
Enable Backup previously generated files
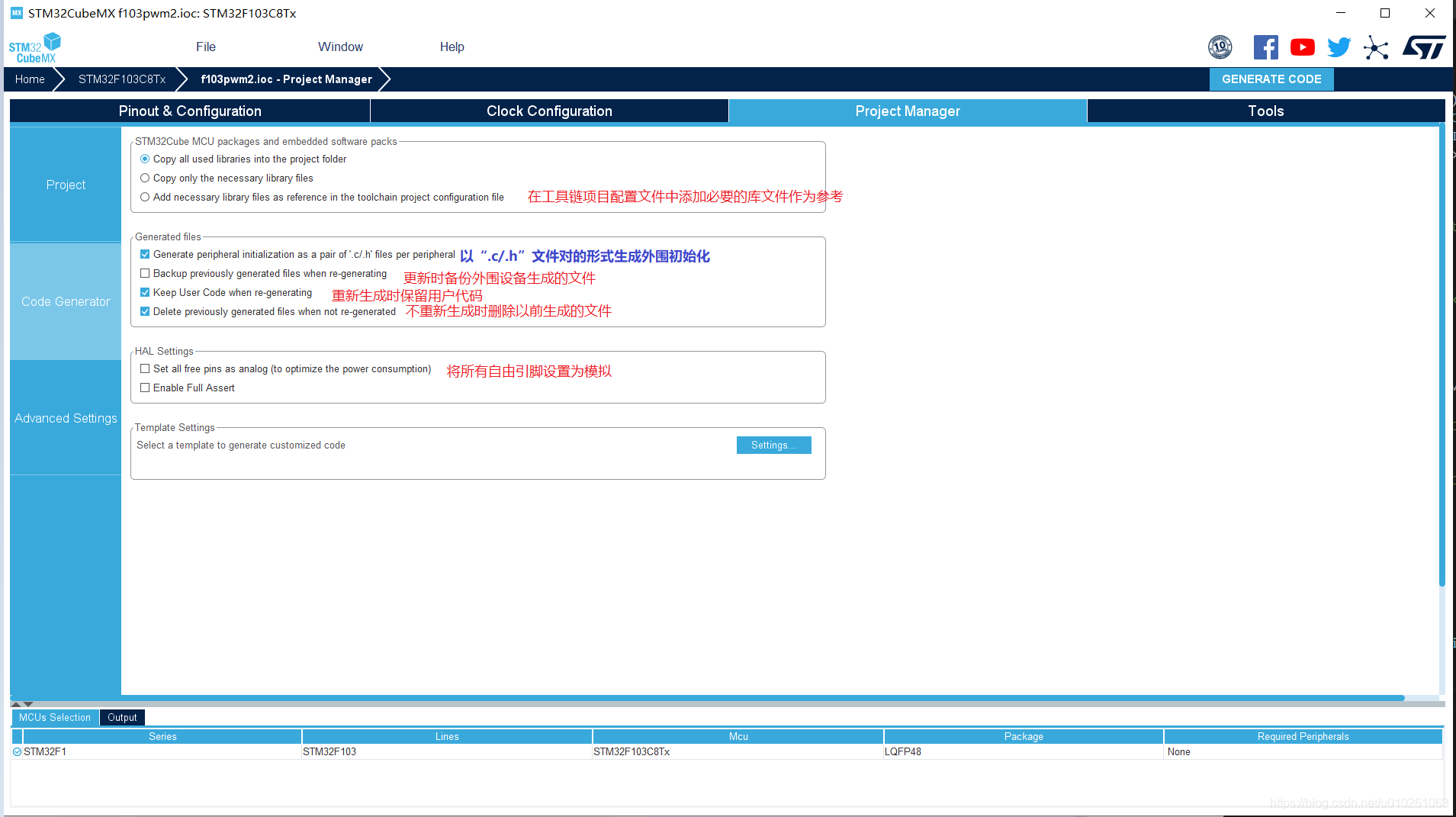coord(145,273)
